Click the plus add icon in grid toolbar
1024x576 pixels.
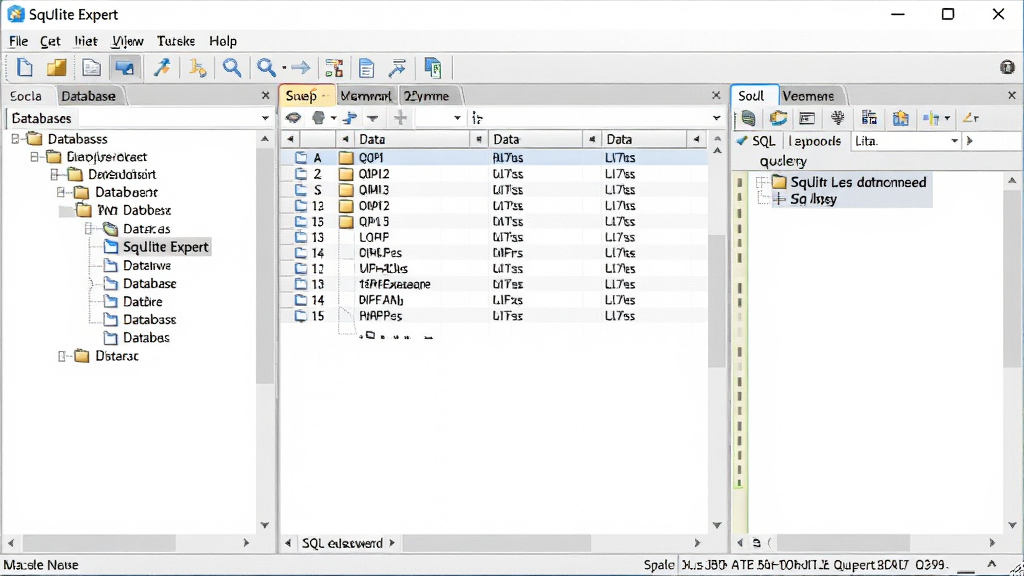coord(400,118)
